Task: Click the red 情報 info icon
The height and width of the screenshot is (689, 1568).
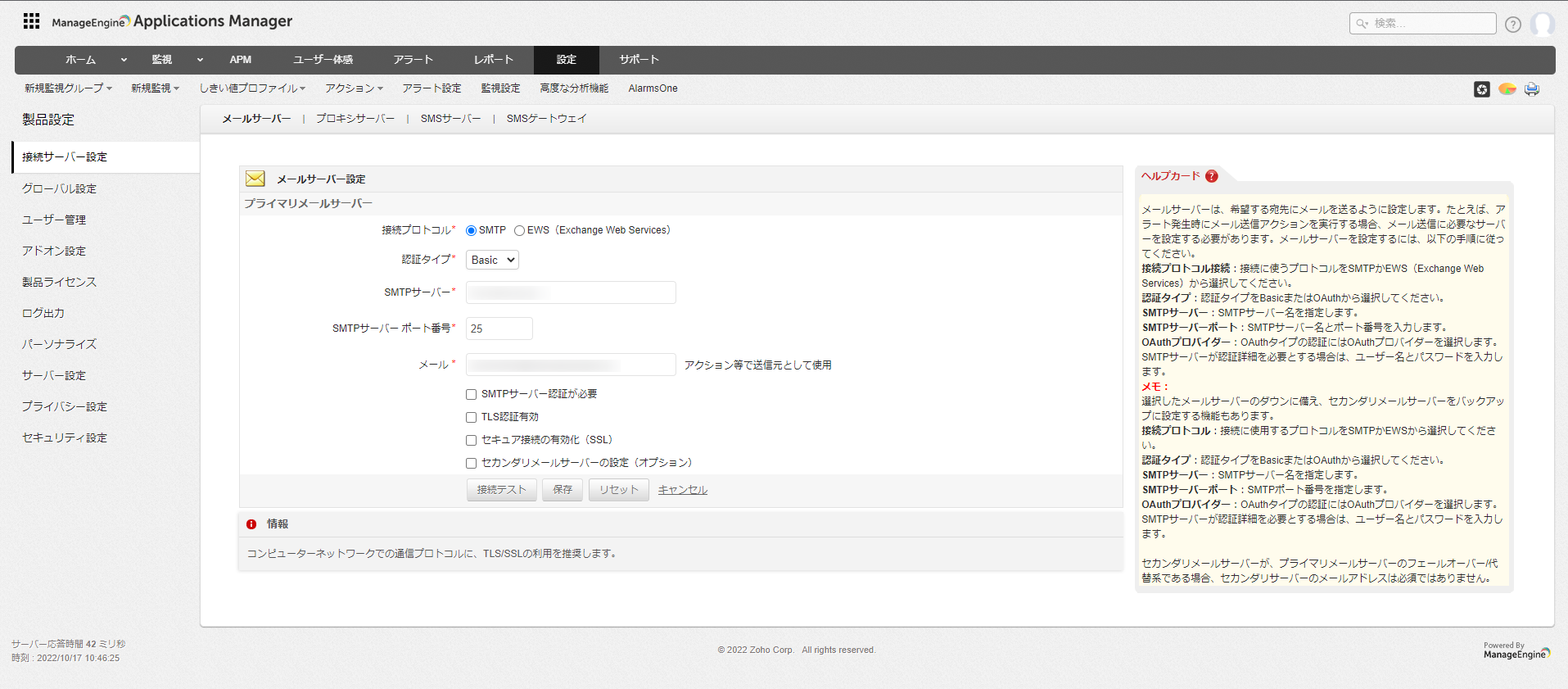Action: pyautogui.click(x=251, y=524)
